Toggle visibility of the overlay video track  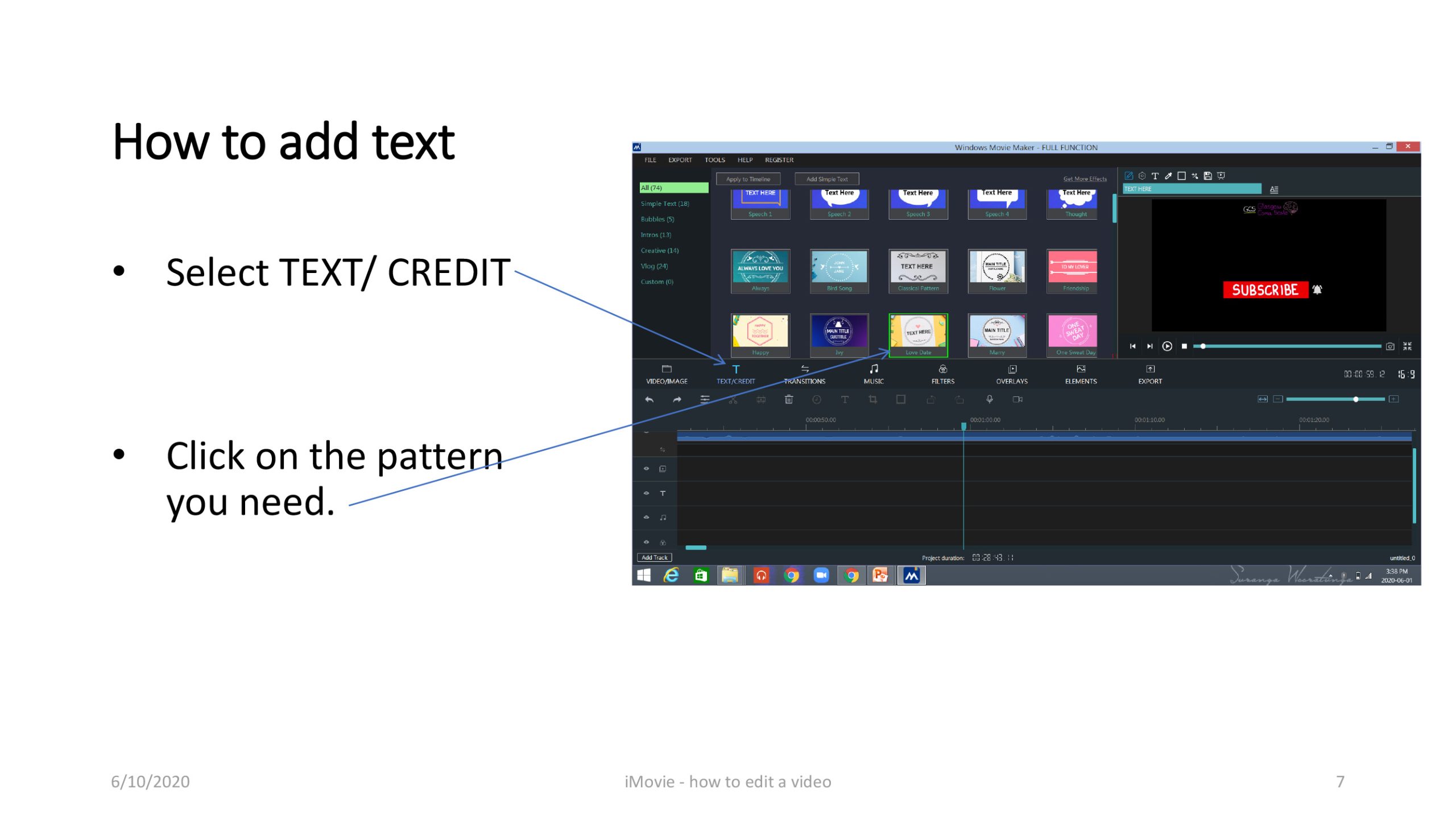pyautogui.click(x=646, y=469)
